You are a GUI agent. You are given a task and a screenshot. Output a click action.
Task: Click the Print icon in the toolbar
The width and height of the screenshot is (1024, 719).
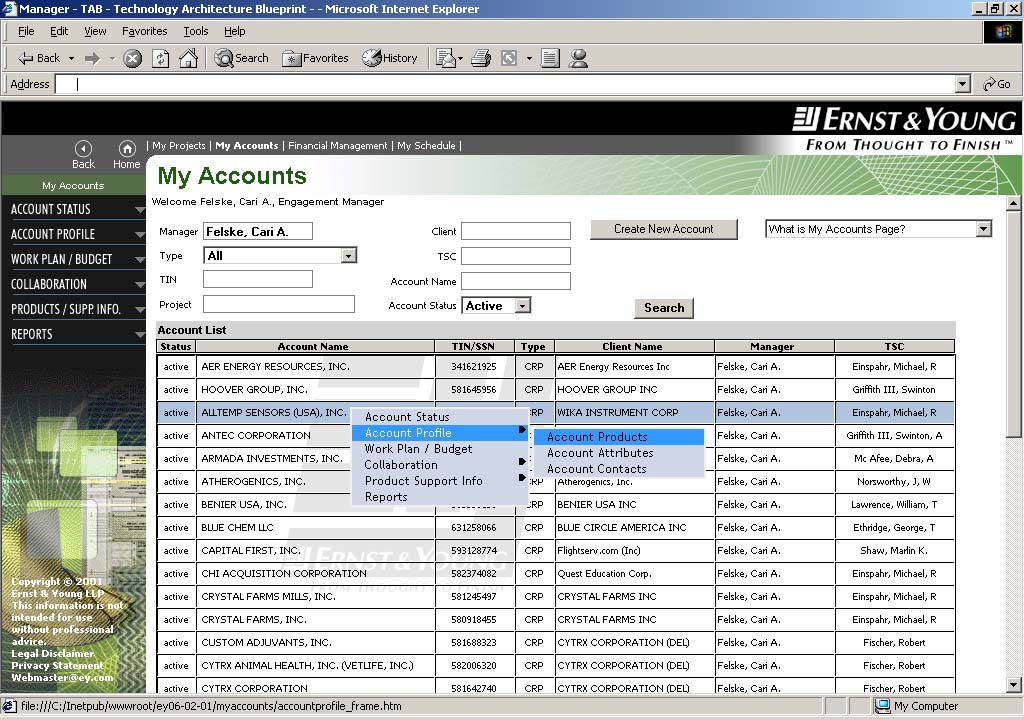(481, 59)
